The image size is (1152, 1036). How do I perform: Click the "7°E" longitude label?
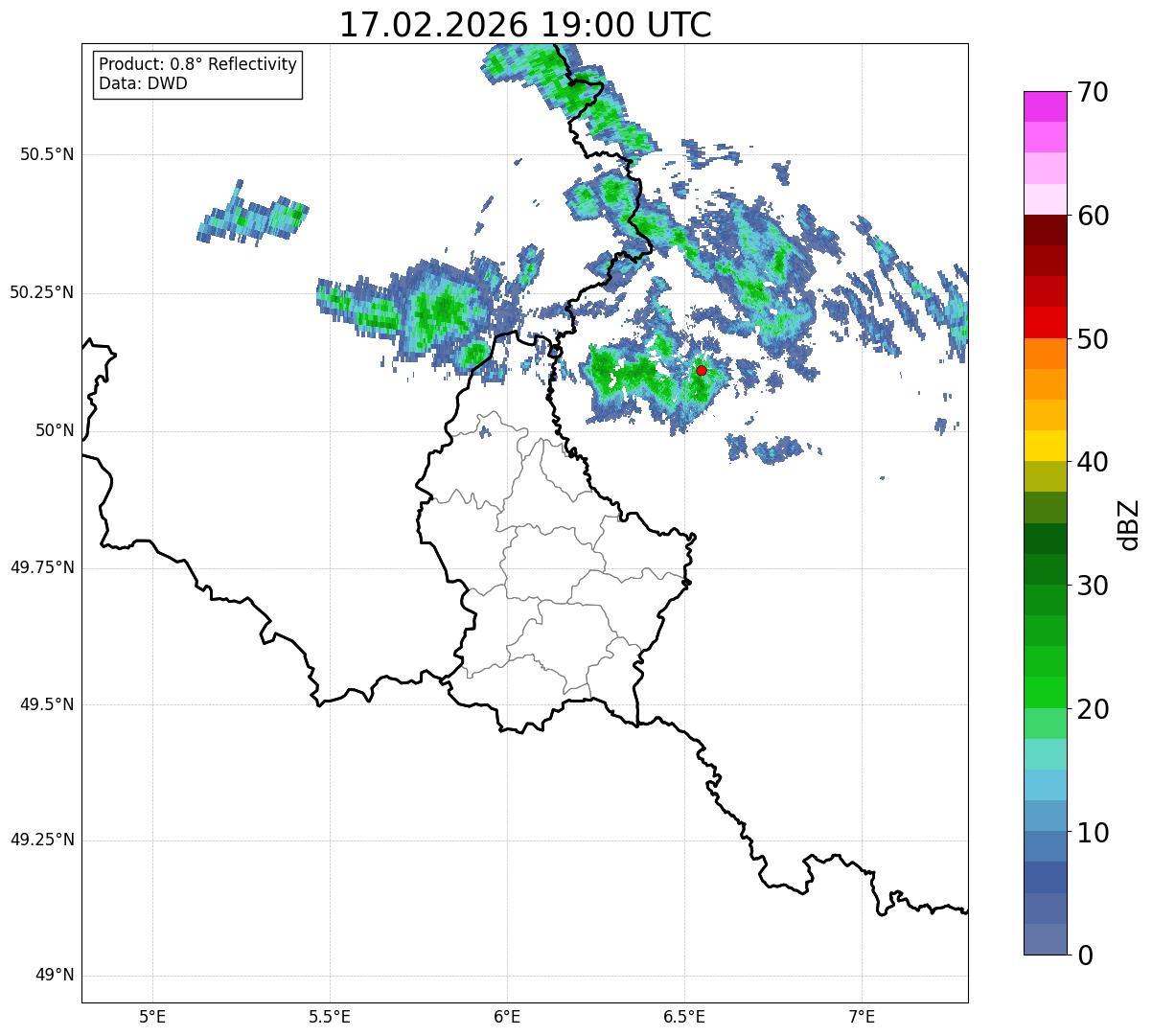(x=862, y=1017)
